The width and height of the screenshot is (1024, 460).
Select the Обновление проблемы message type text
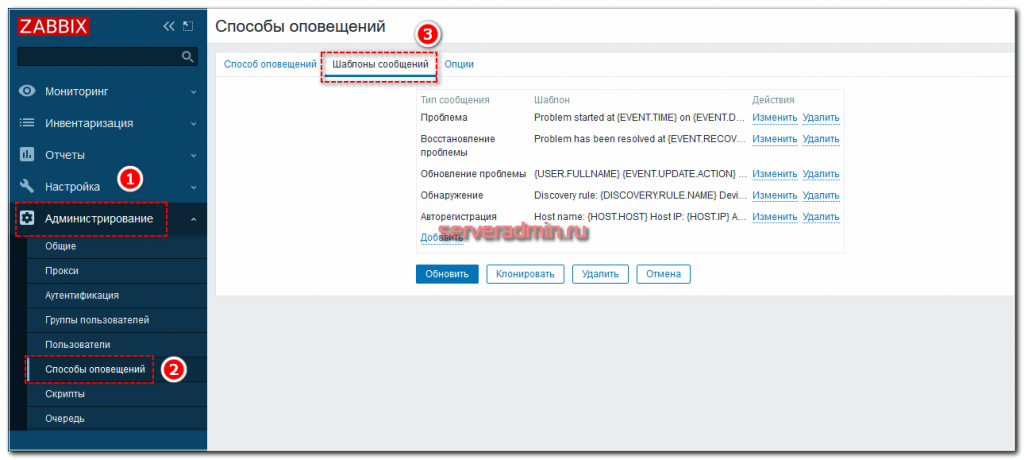click(x=473, y=174)
